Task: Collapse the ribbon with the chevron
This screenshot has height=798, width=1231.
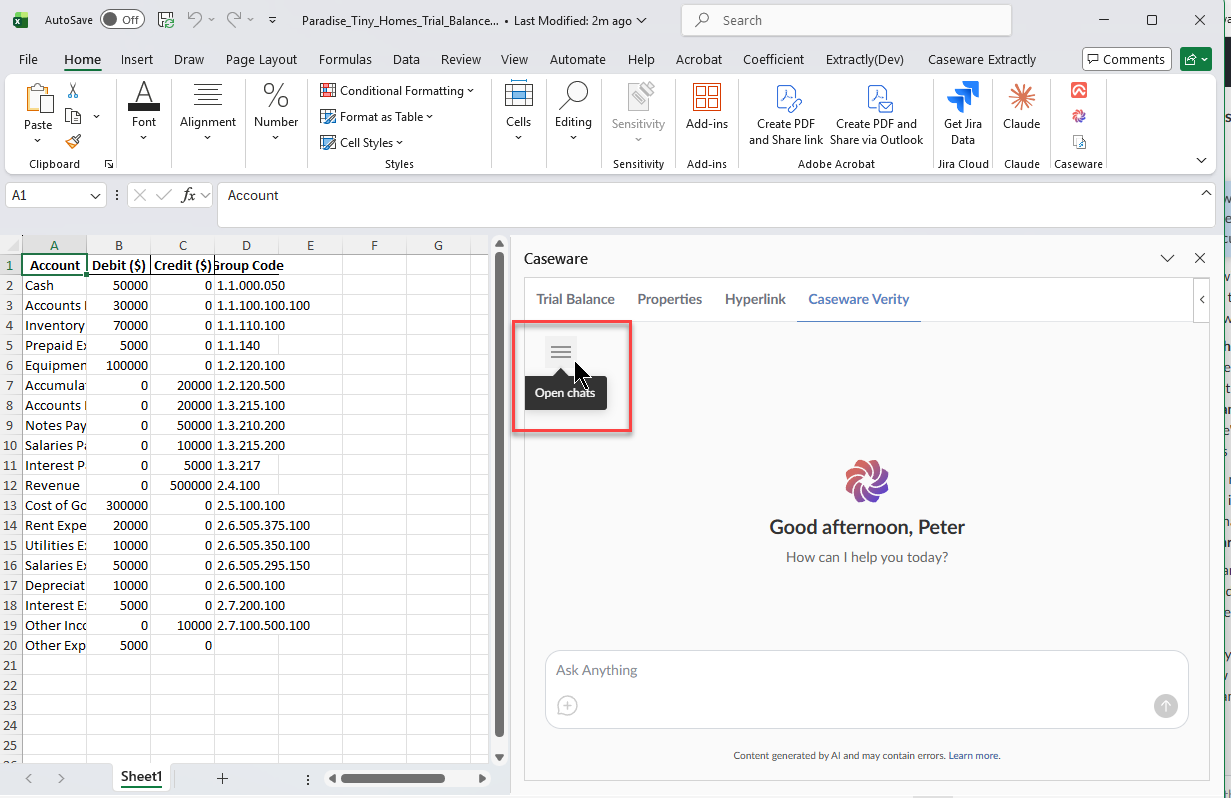Action: tap(1202, 160)
